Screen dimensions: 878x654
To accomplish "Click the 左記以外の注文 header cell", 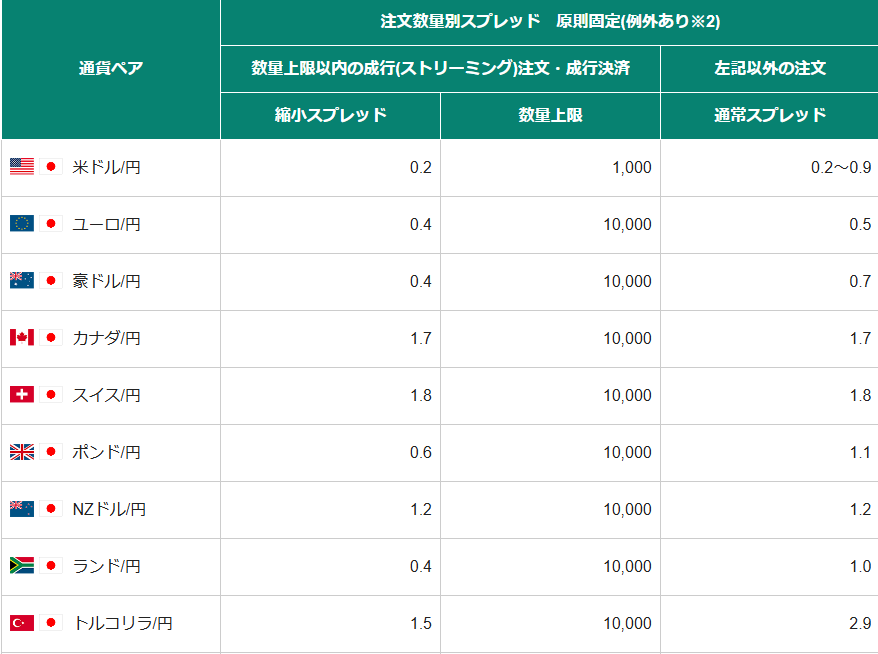I will point(769,69).
